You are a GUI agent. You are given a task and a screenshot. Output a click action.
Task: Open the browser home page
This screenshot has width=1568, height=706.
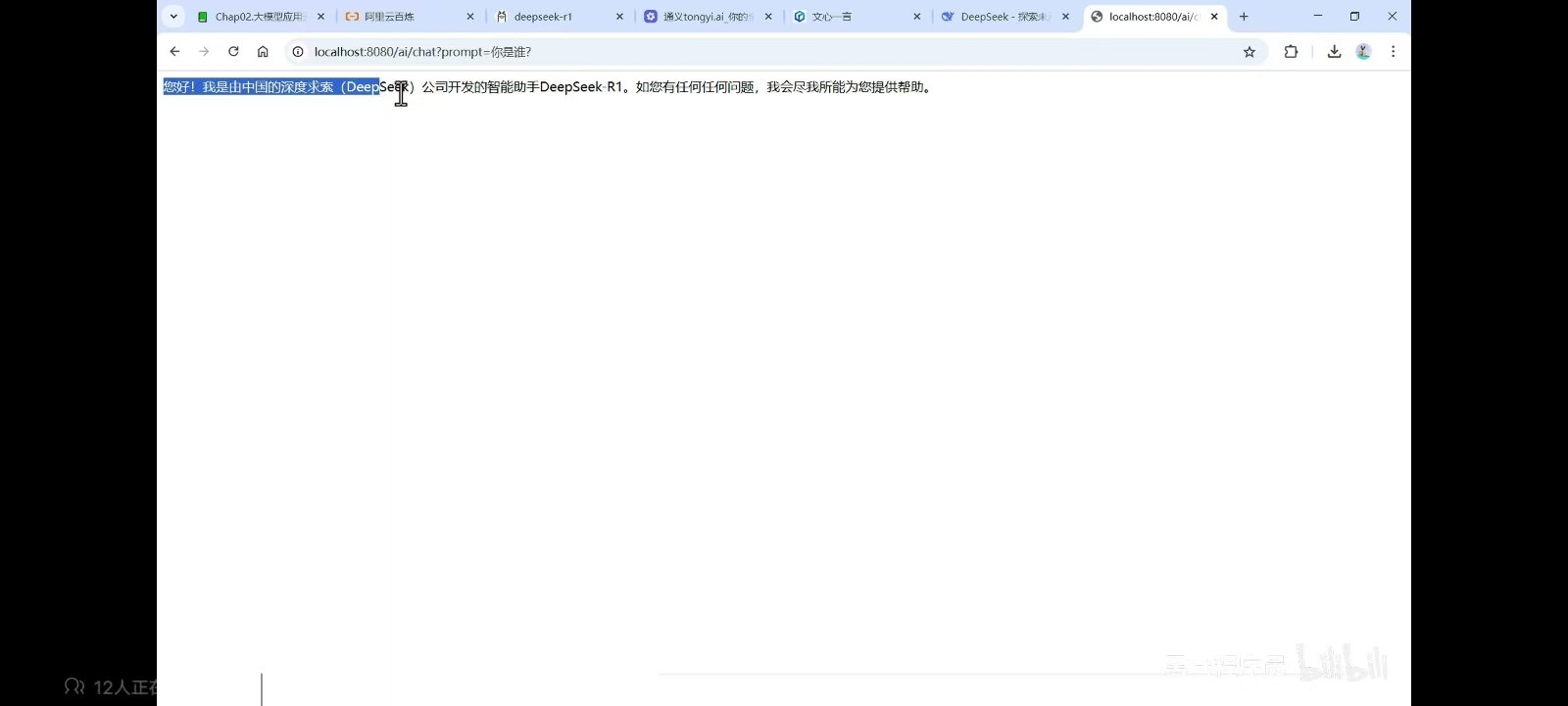263,52
